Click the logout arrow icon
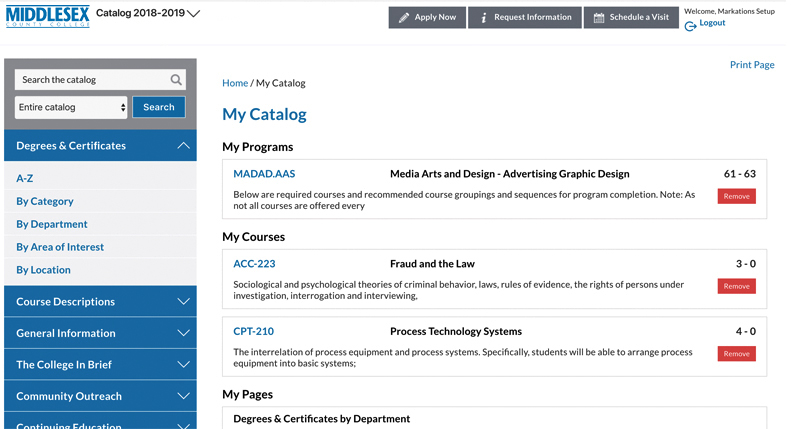 click(x=690, y=26)
